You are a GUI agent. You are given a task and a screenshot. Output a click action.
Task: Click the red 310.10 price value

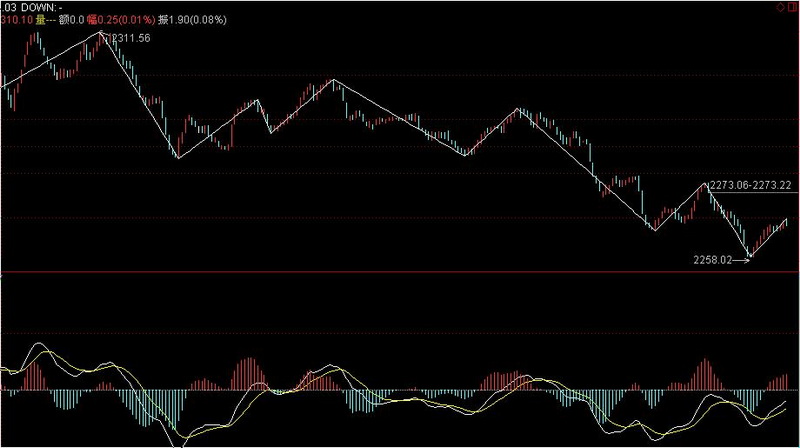(15, 19)
